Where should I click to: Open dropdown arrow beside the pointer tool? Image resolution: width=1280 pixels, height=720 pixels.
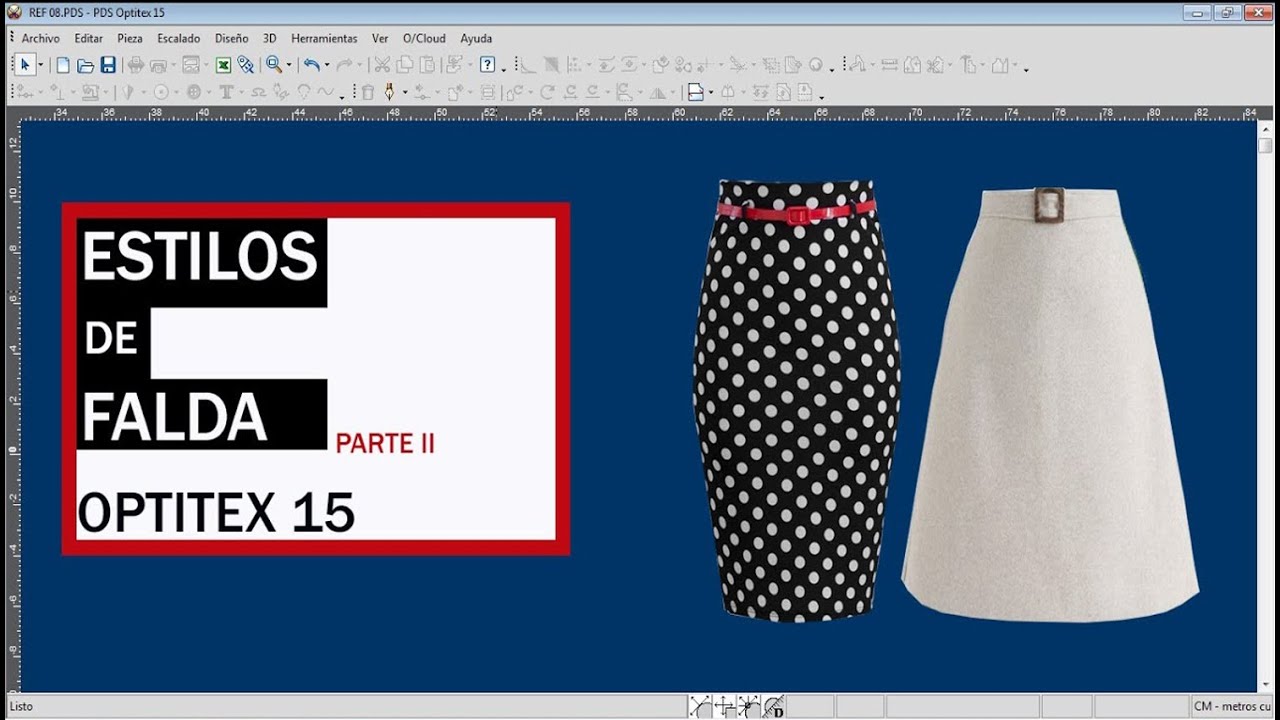[41, 65]
